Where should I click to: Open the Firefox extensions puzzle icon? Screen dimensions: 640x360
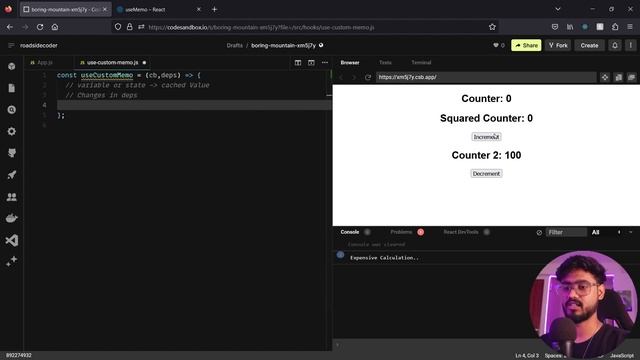[x=615, y=27]
